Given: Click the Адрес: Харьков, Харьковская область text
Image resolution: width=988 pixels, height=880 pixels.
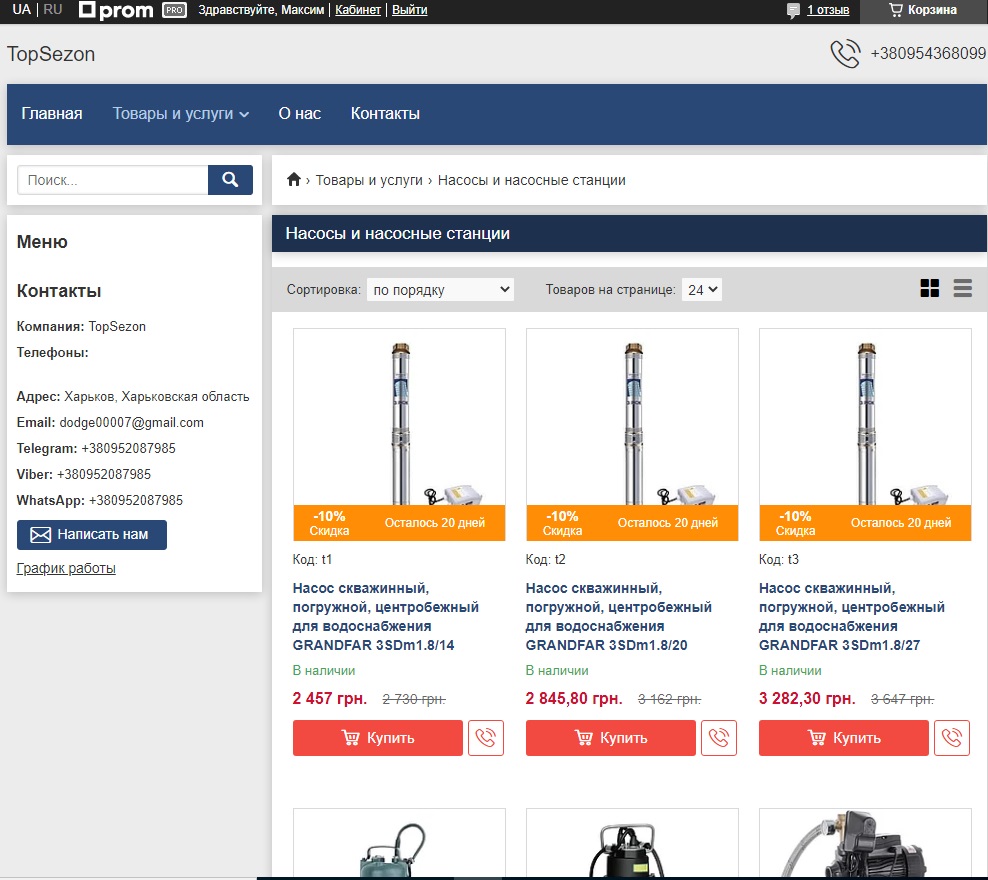Looking at the screenshot, I should click(133, 397).
